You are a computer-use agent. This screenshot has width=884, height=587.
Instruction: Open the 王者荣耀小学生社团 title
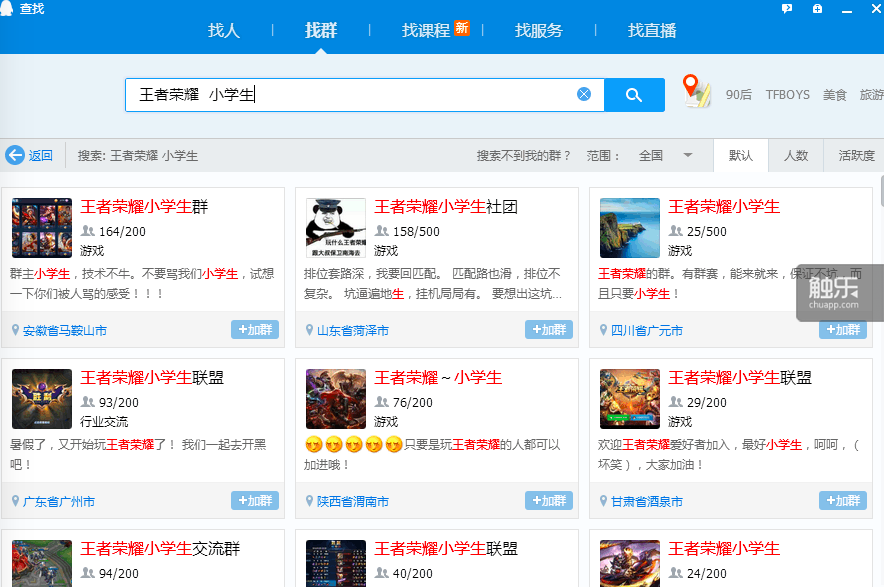(446, 206)
